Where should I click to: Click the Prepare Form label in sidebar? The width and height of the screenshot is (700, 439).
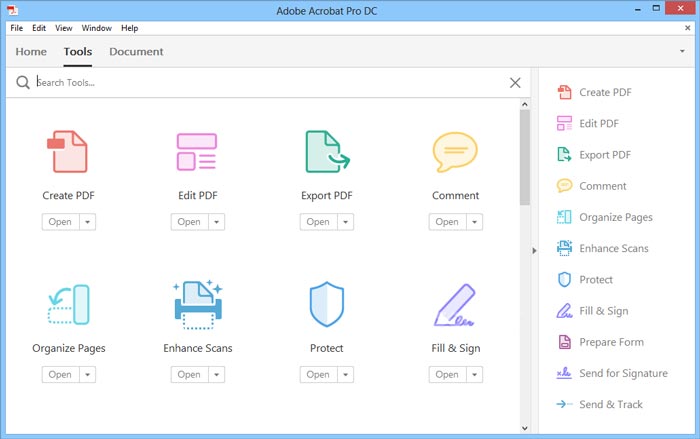click(611, 342)
